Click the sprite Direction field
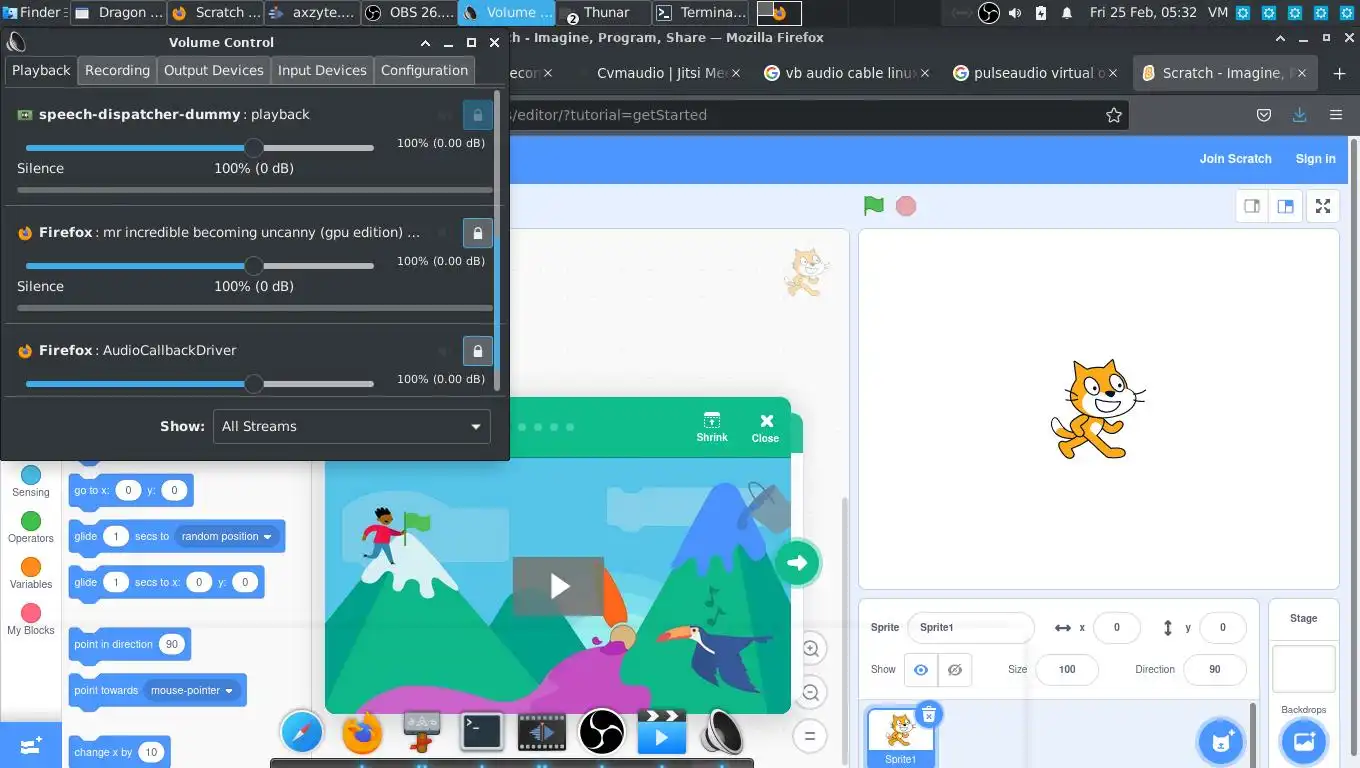The width and height of the screenshot is (1360, 768). 1214,669
